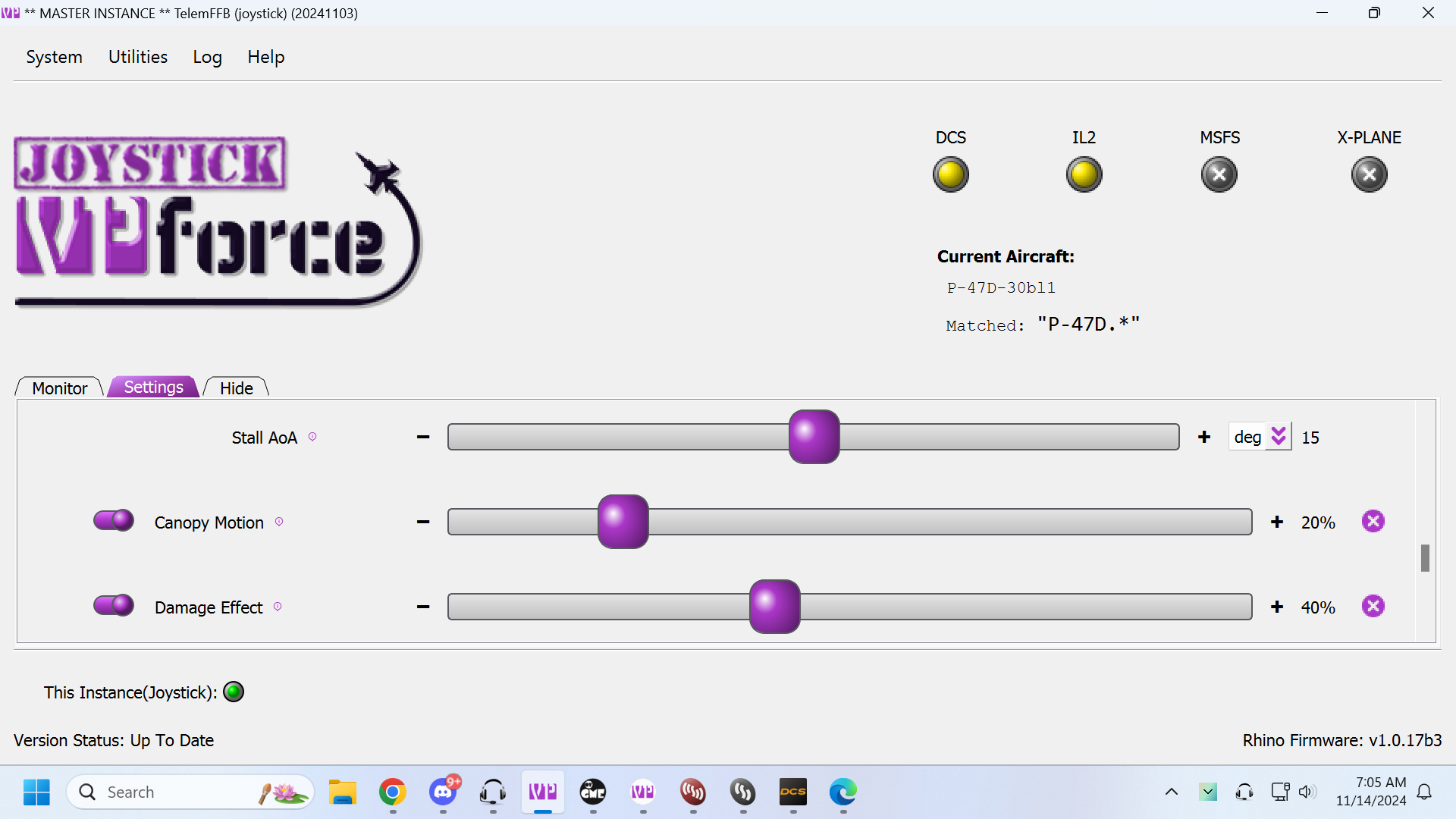
Task: Show hidden system tray icons
Action: click(1172, 792)
